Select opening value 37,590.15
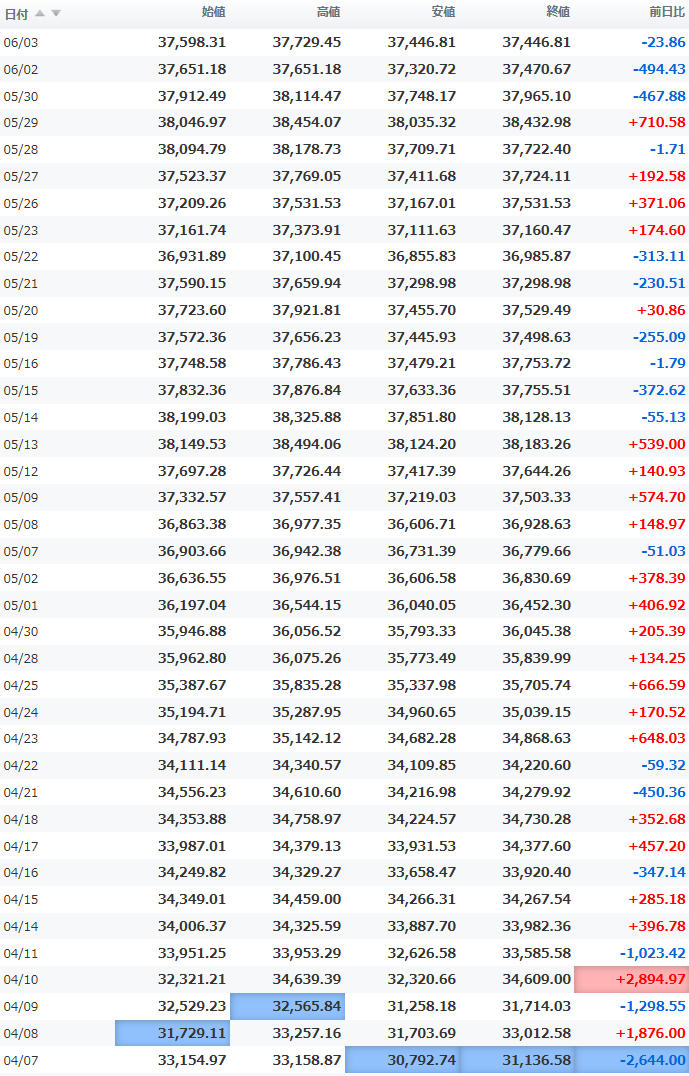This screenshot has height=1076, width=689. [191, 283]
